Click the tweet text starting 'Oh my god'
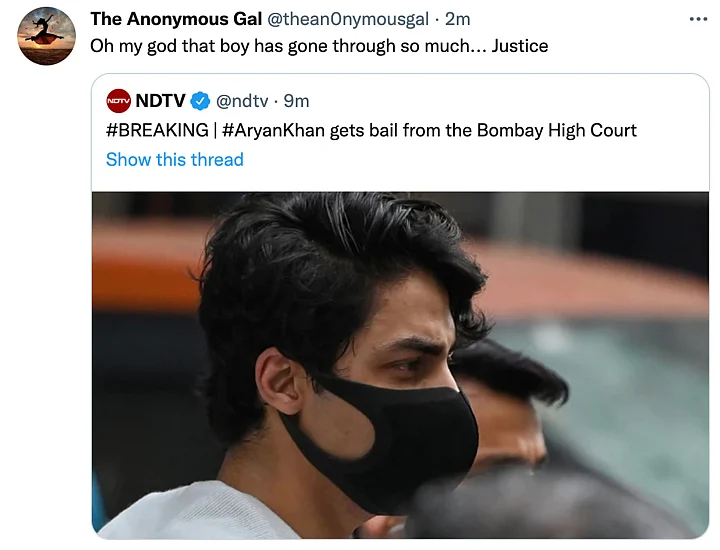Viewport: 720px width, 550px height. click(319, 46)
